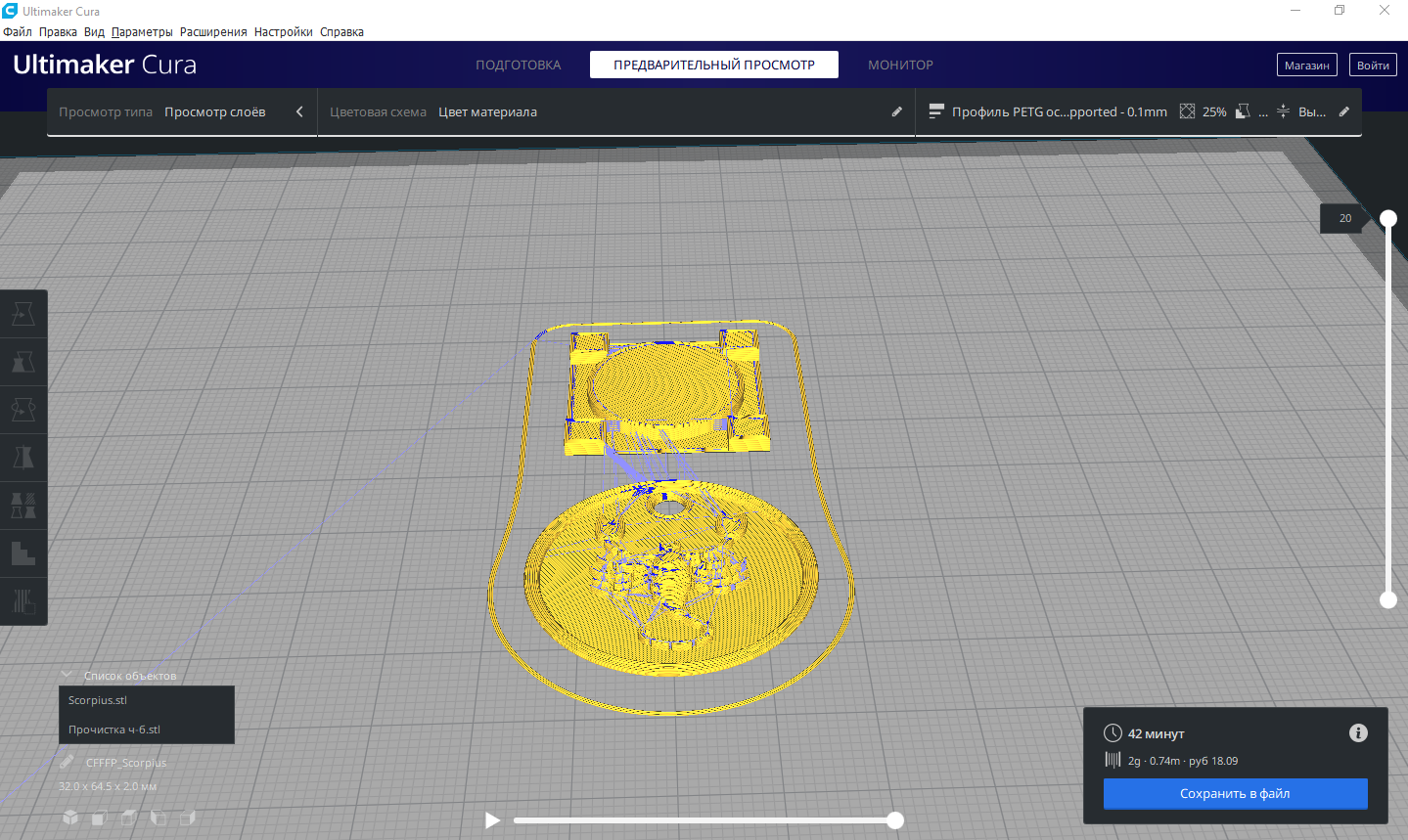The height and width of the screenshot is (840, 1408).
Task: Switch to the МОНИТОР stage
Action: click(x=900, y=65)
